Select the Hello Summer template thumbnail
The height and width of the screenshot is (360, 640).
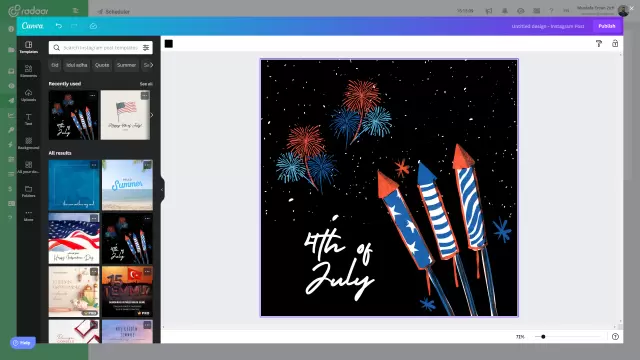click(127, 185)
